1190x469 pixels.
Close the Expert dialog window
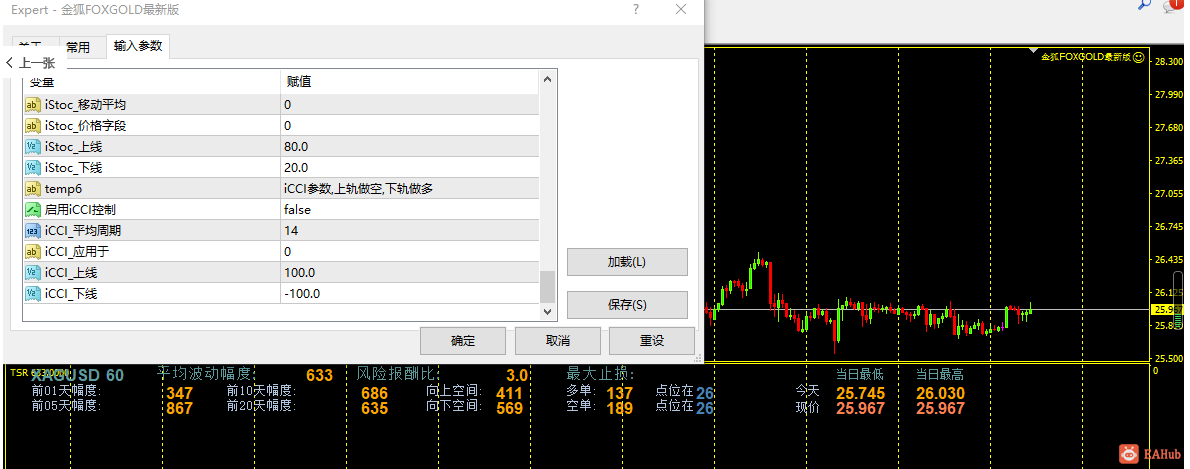(681, 10)
